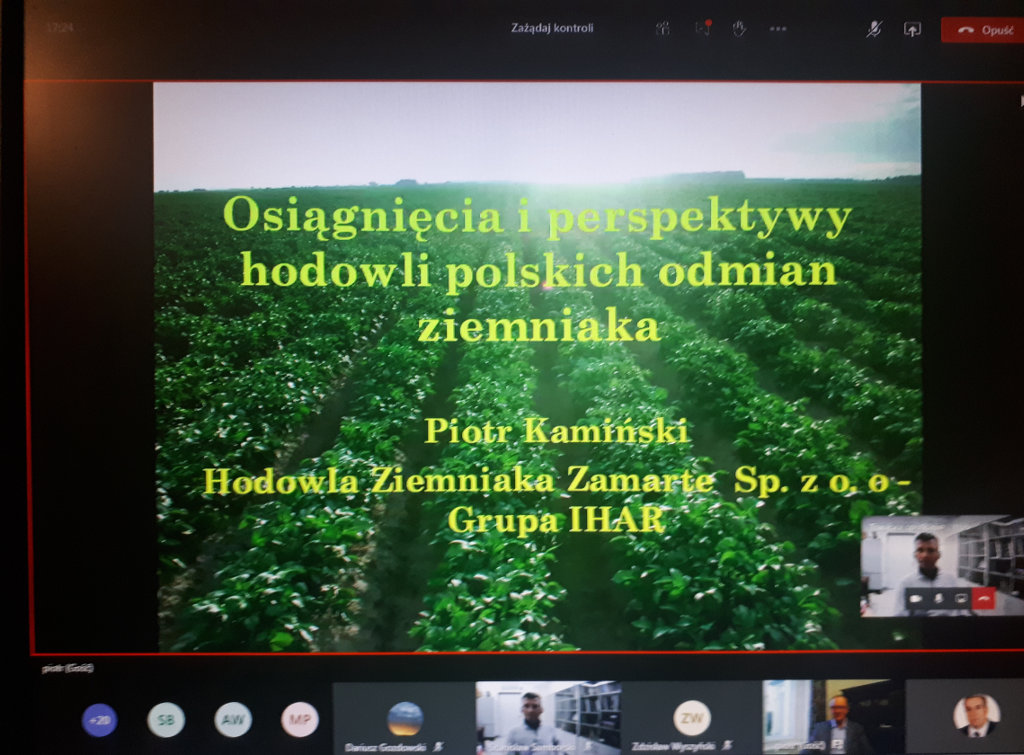Open the meeting chat with the notification dot
Screen dimensions: 1024x755
tap(702, 29)
